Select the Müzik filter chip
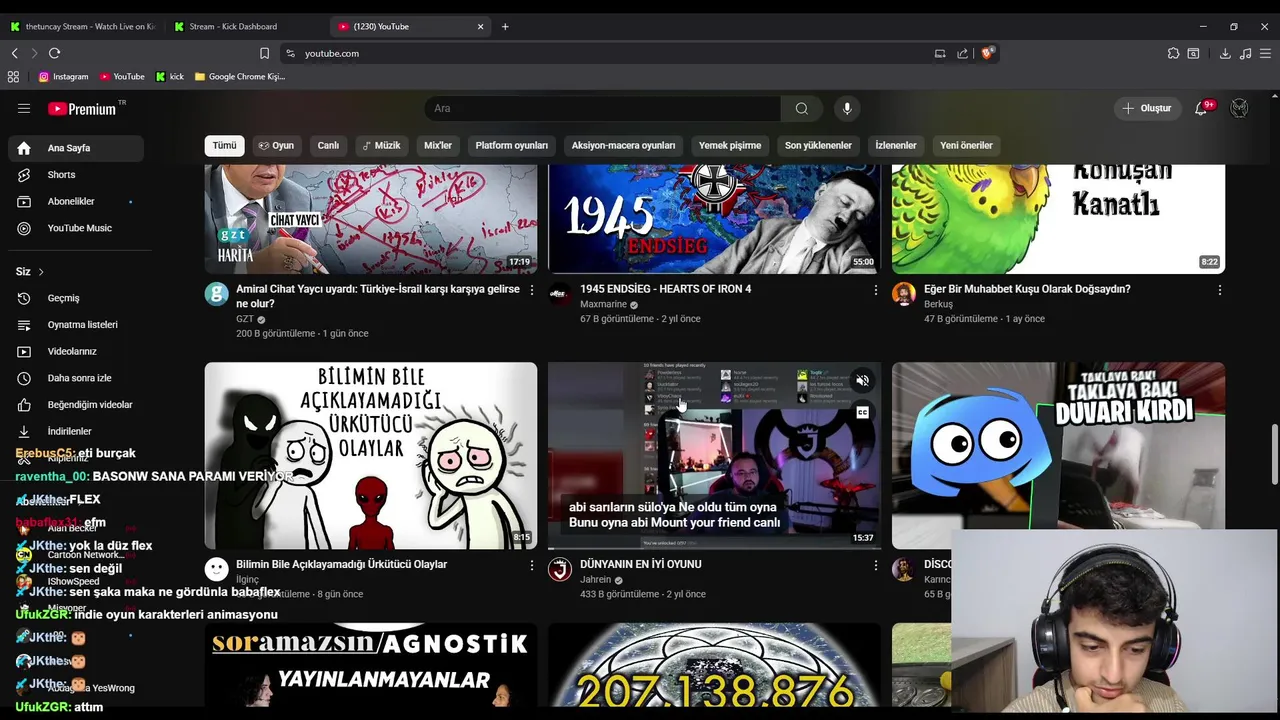1280x720 pixels. 381,145
